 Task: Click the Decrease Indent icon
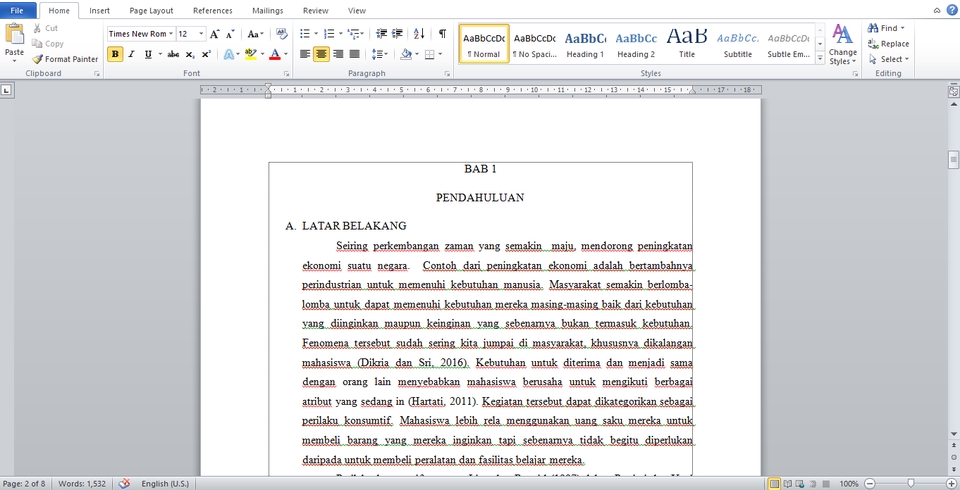coord(381,34)
